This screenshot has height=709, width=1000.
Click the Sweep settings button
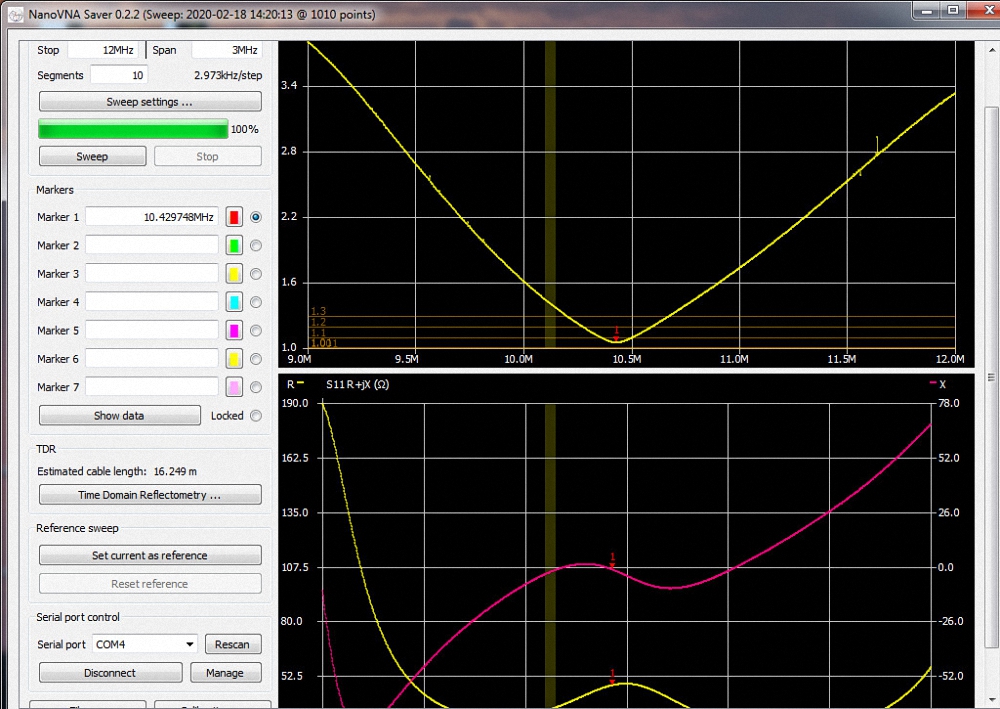(x=150, y=102)
